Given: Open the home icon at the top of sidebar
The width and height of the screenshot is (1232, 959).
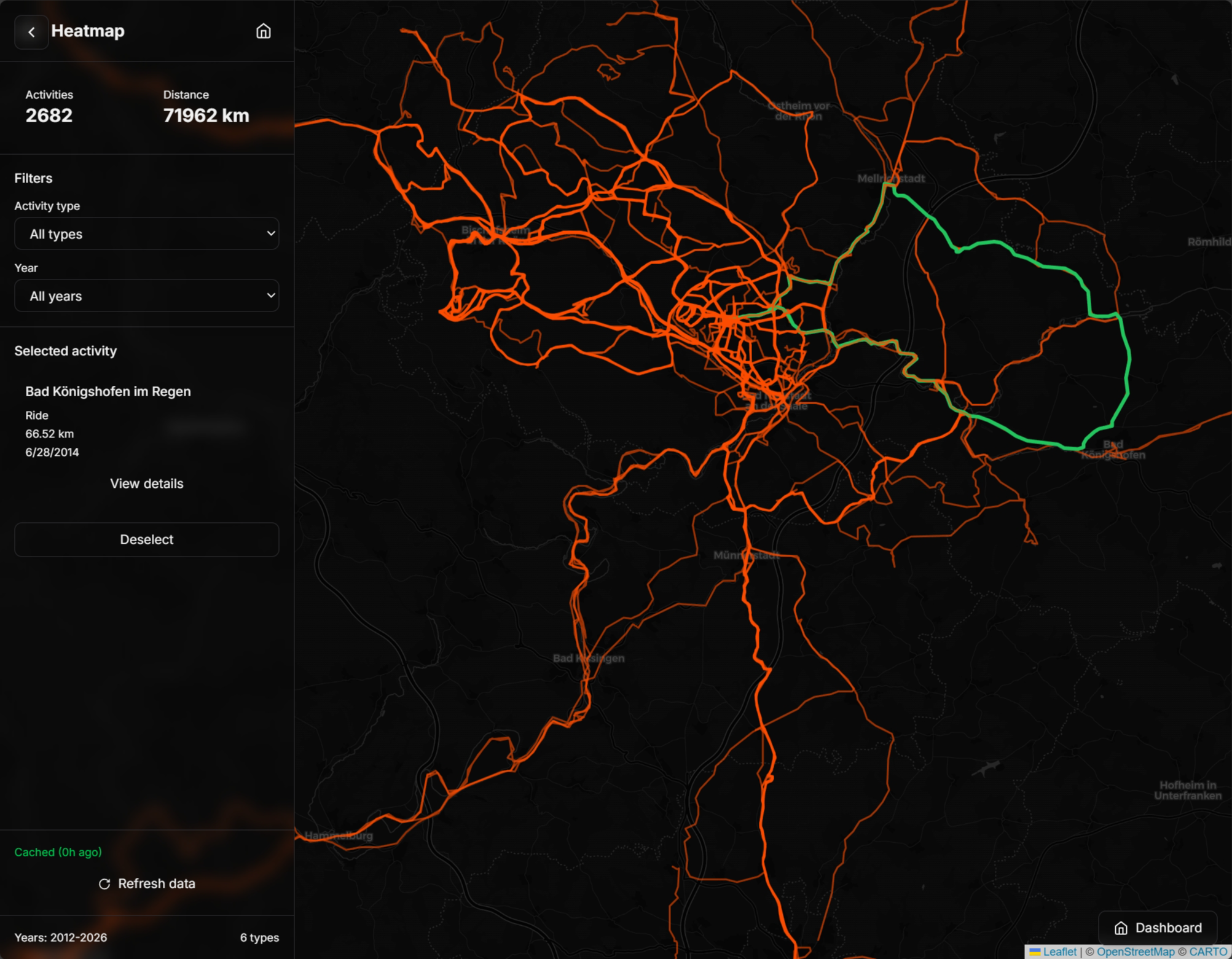Looking at the screenshot, I should click(263, 31).
